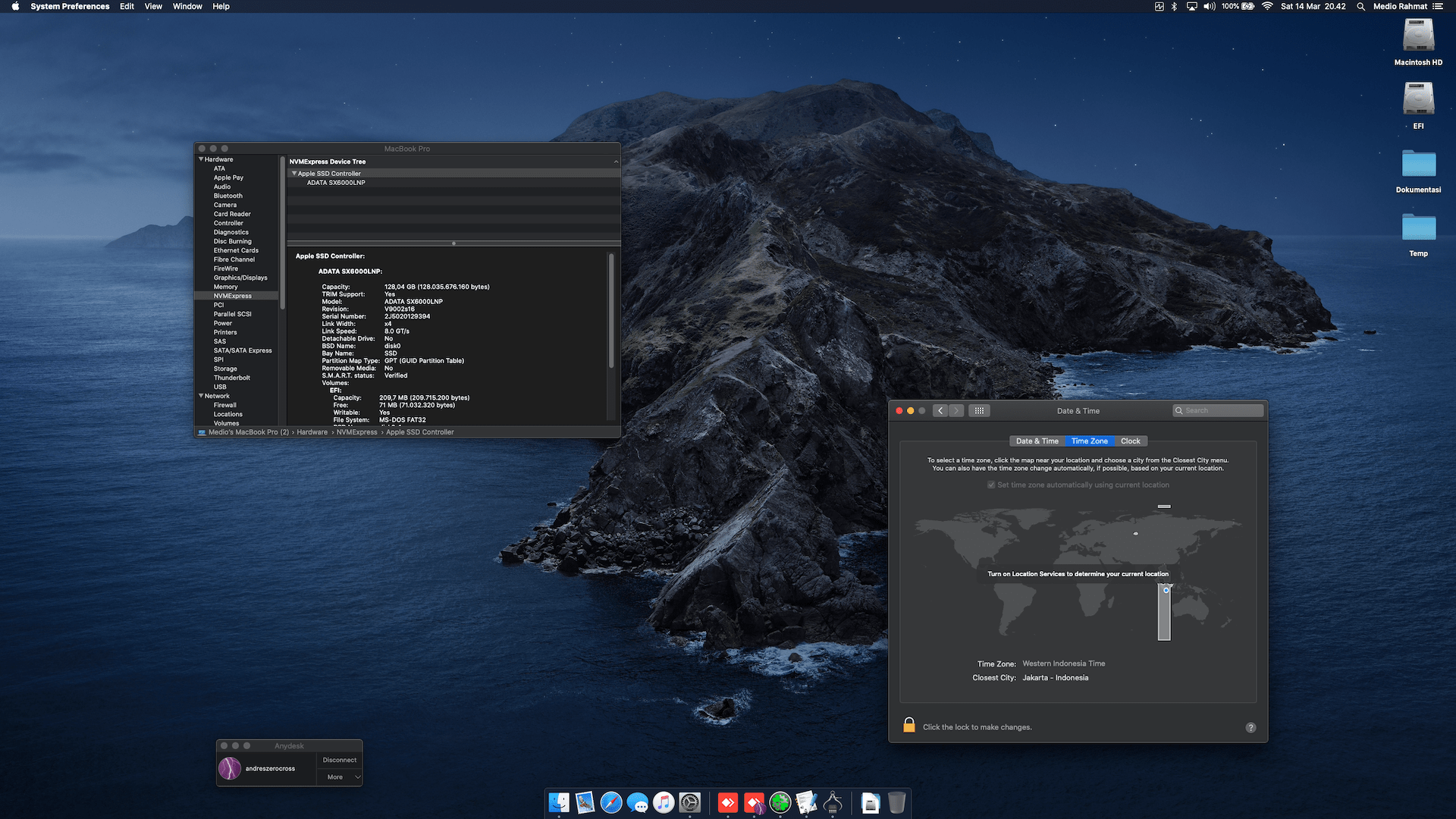Toggle automatic time zone checkbox
The height and width of the screenshot is (819, 1456).
click(991, 485)
